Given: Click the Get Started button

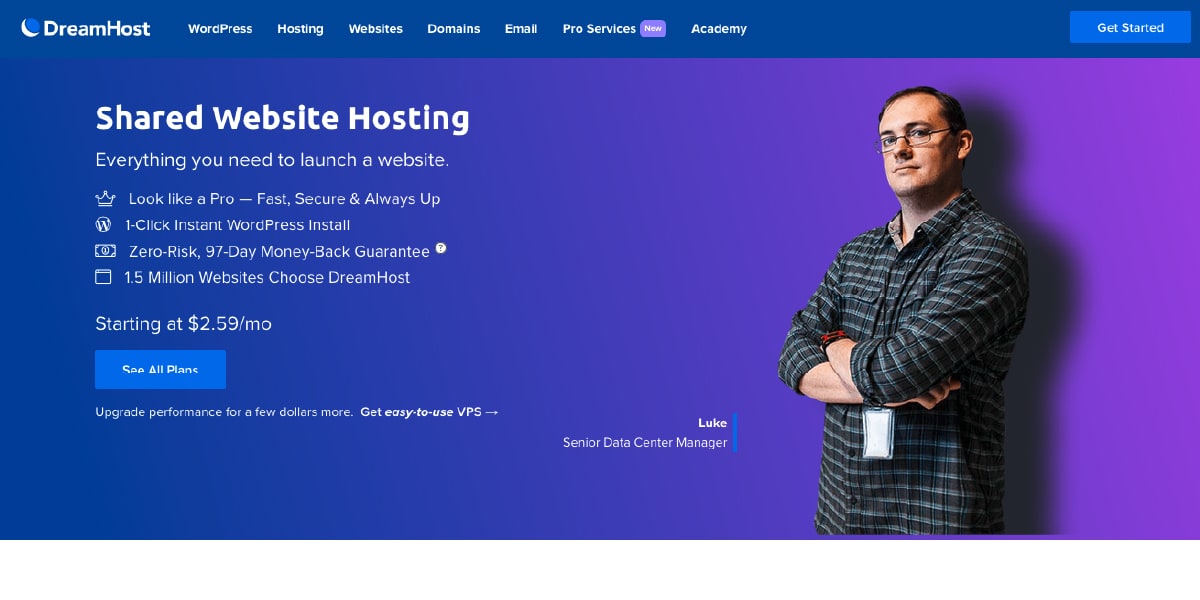Looking at the screenshot, I should [1130, 27].
